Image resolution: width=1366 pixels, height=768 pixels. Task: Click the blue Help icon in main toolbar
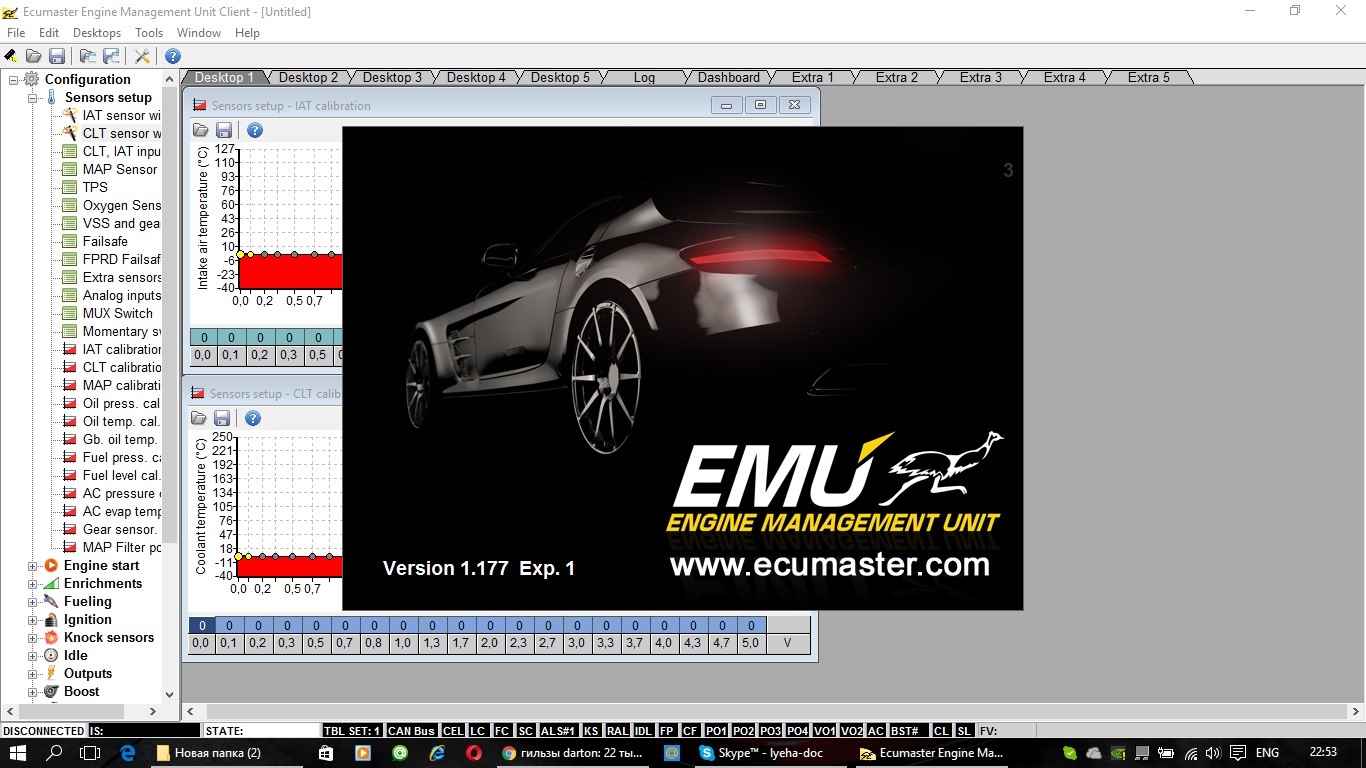[173, 56]
